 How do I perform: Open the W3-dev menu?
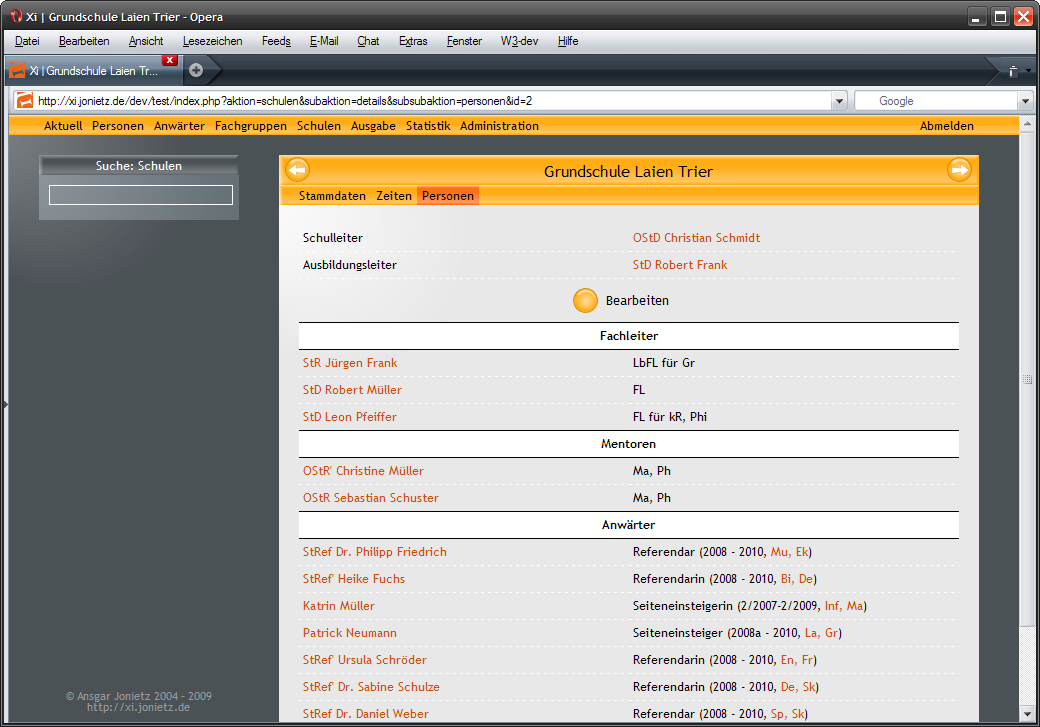pyautogui.click(x=519, y=41)
